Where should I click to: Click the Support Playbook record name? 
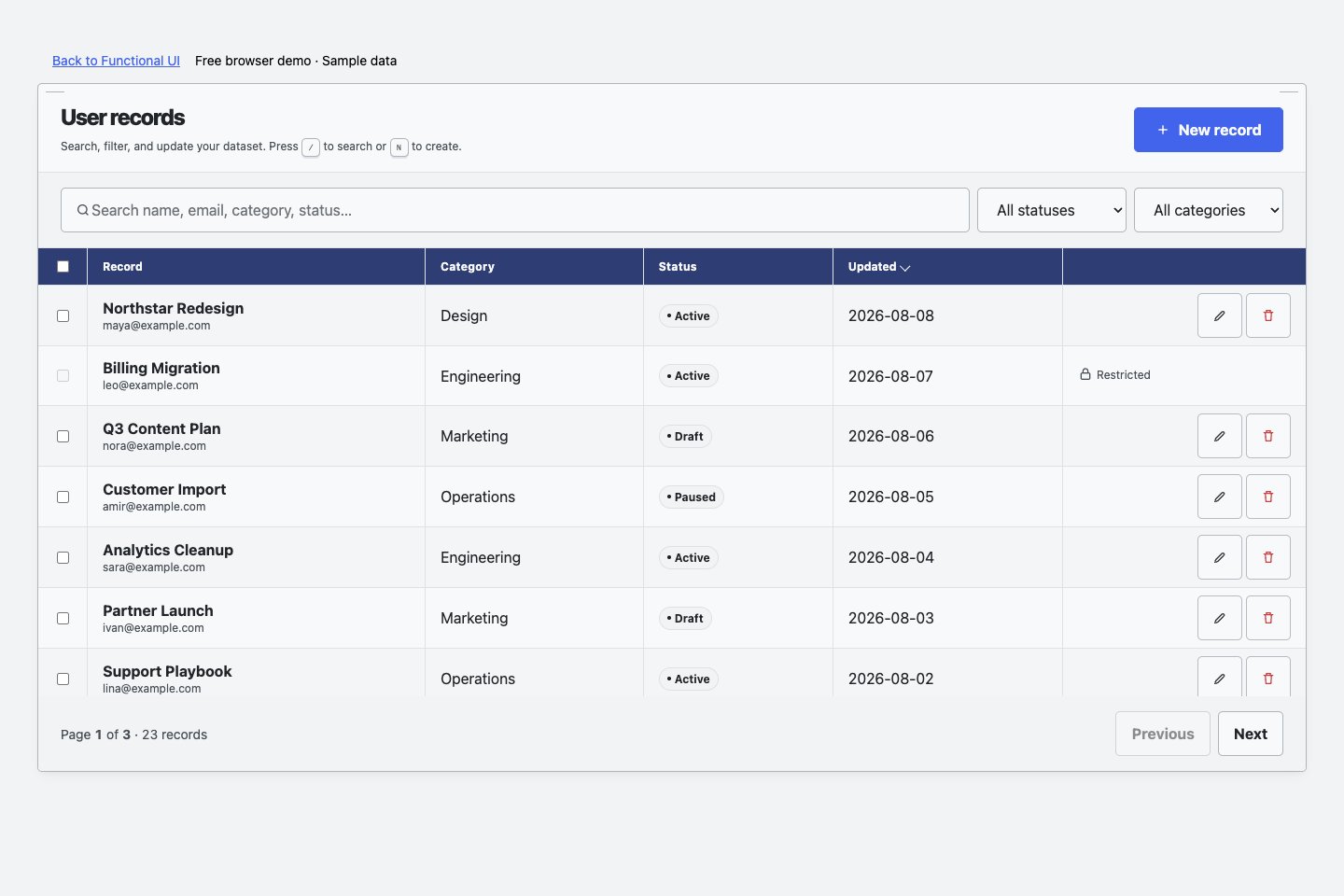pos(167,671)
